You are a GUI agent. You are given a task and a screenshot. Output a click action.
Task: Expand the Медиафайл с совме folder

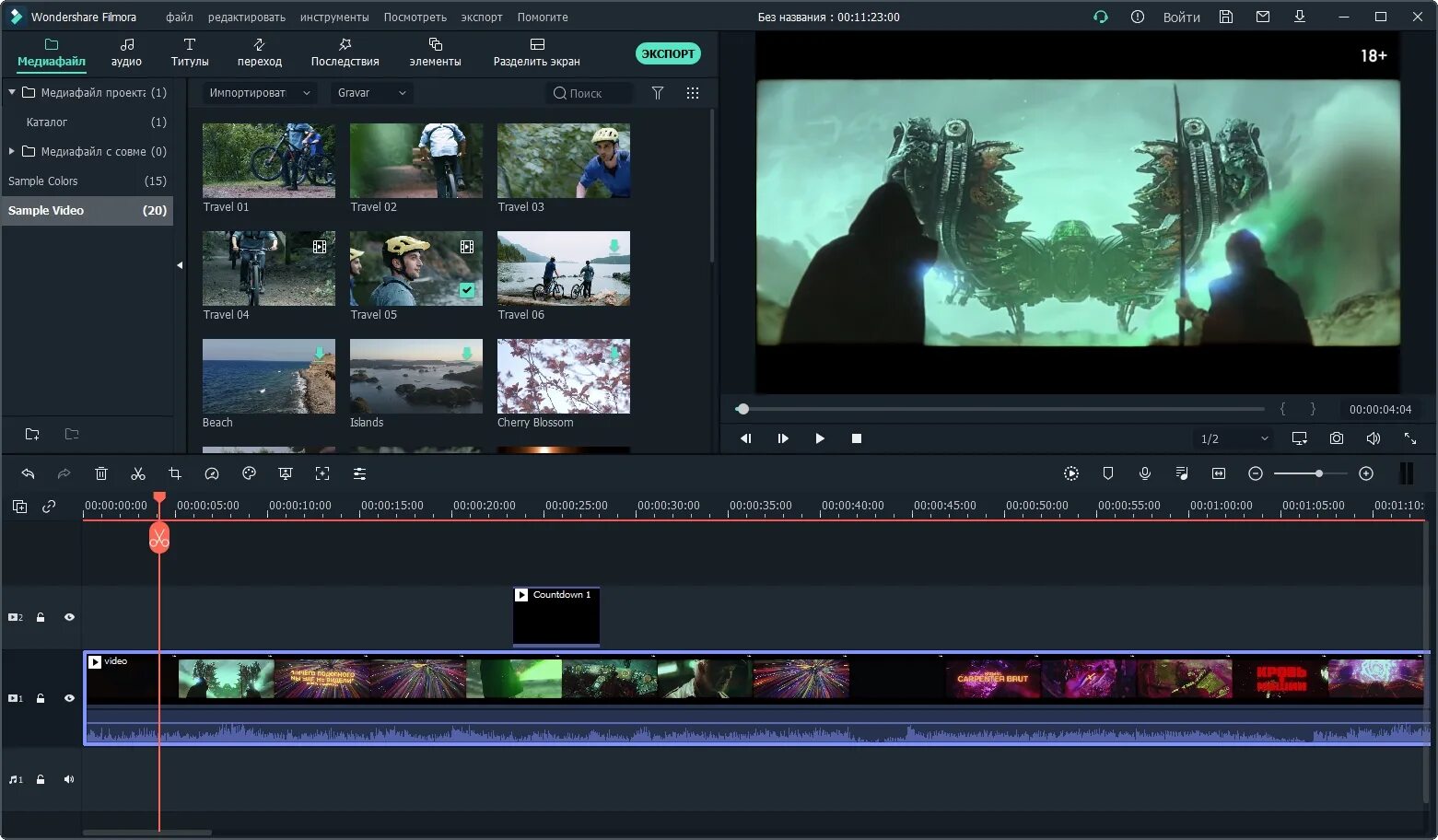click(x=11, y=151)
